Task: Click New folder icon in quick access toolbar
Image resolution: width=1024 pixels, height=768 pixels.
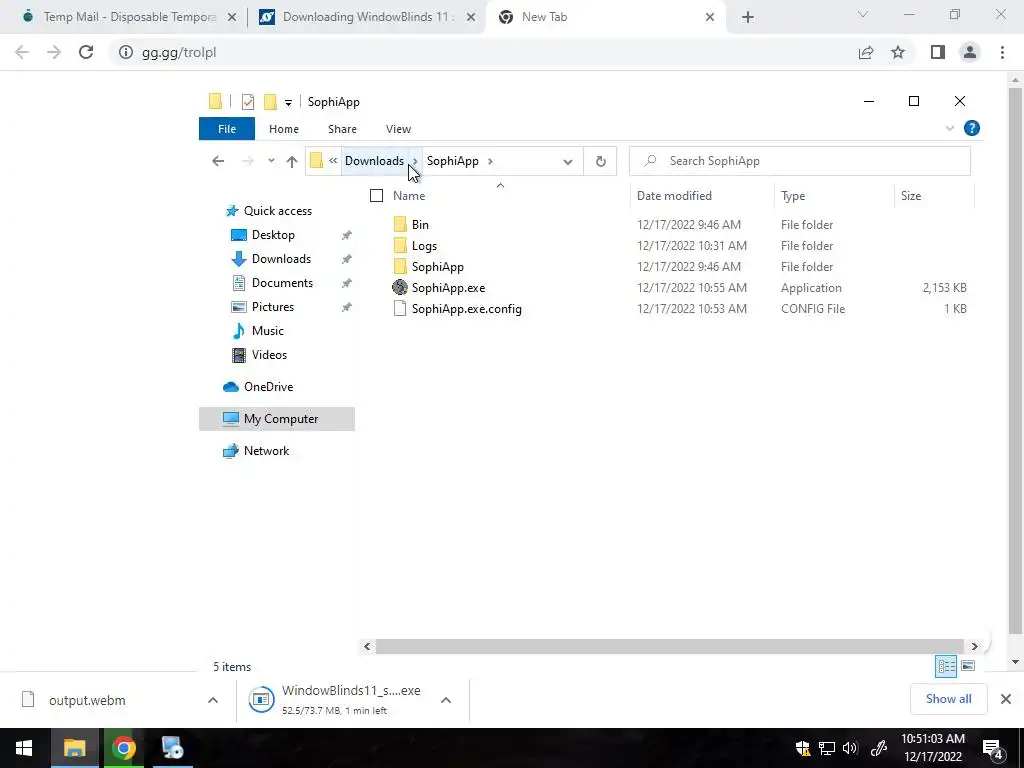Action: point(270,102)
